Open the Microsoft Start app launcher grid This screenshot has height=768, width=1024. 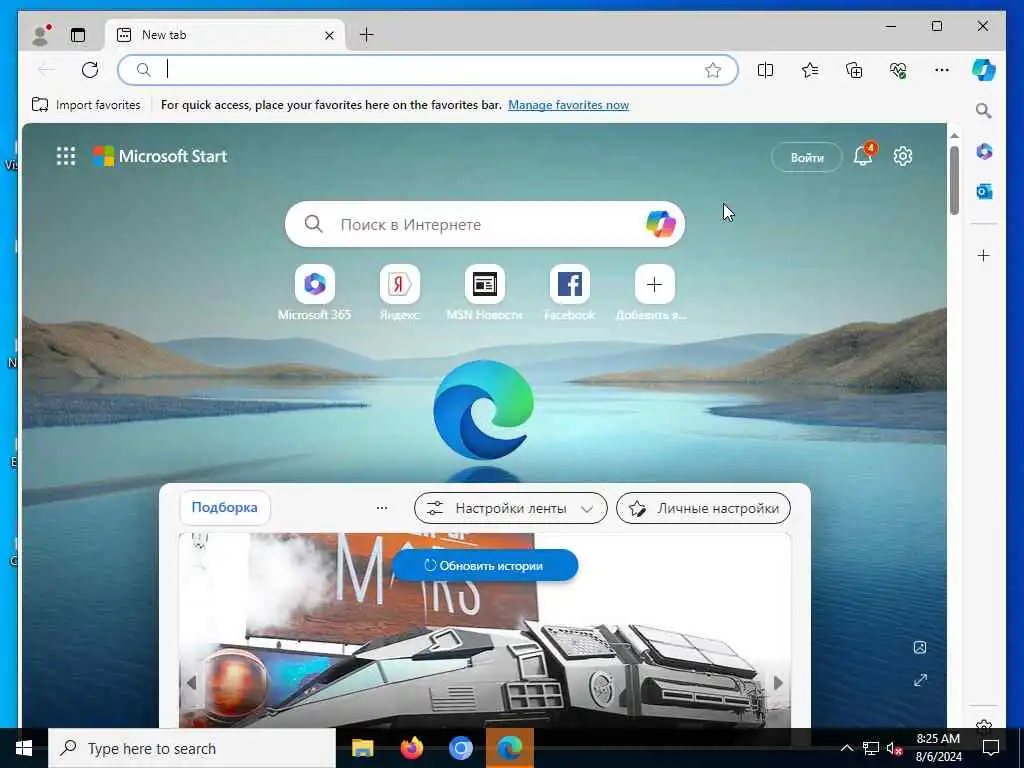66,156
